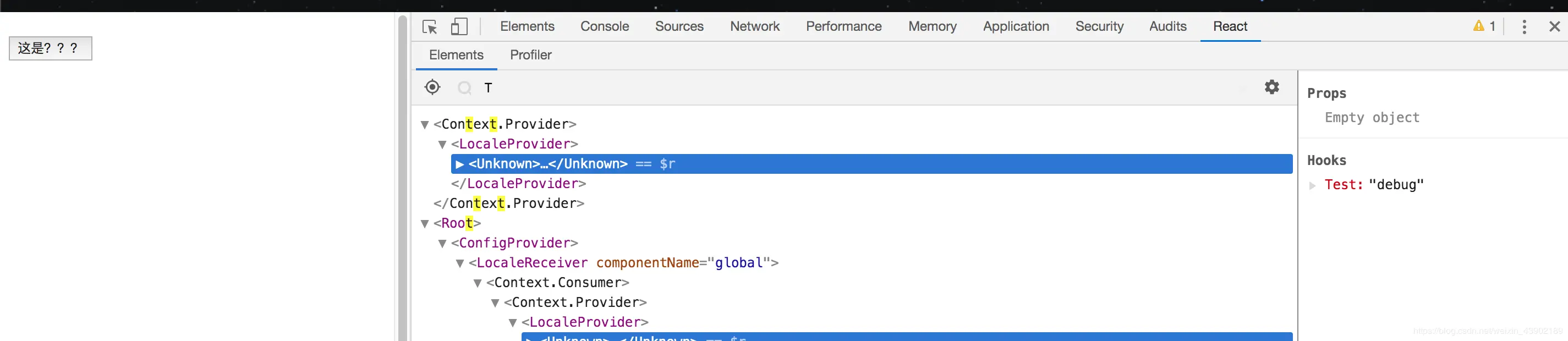Click the warning triangle indicator

[x=1478, y=26]
